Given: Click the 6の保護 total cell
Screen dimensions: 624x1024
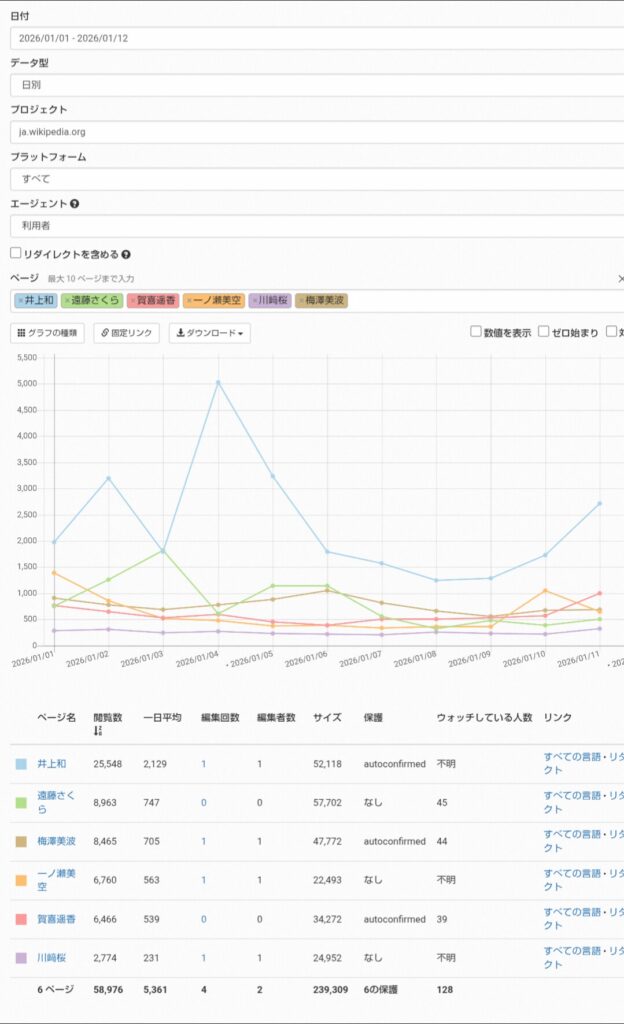Looking at the screenshot, I should (x=381, y=989).
